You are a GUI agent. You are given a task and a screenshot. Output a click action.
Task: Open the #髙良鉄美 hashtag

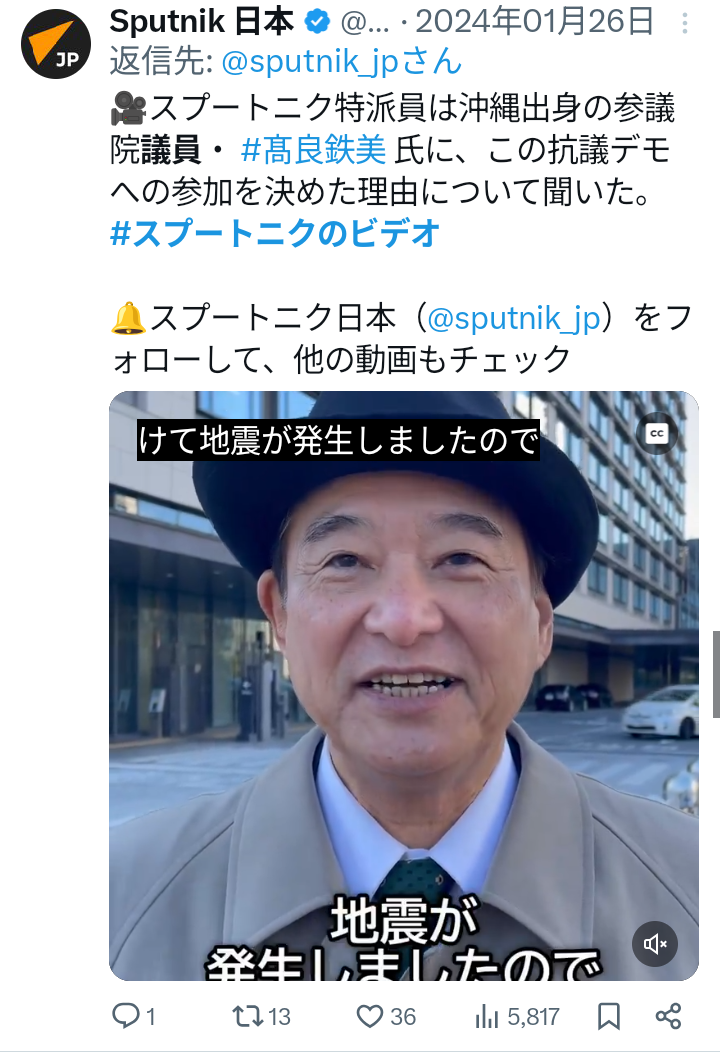(x=314, y=150)
